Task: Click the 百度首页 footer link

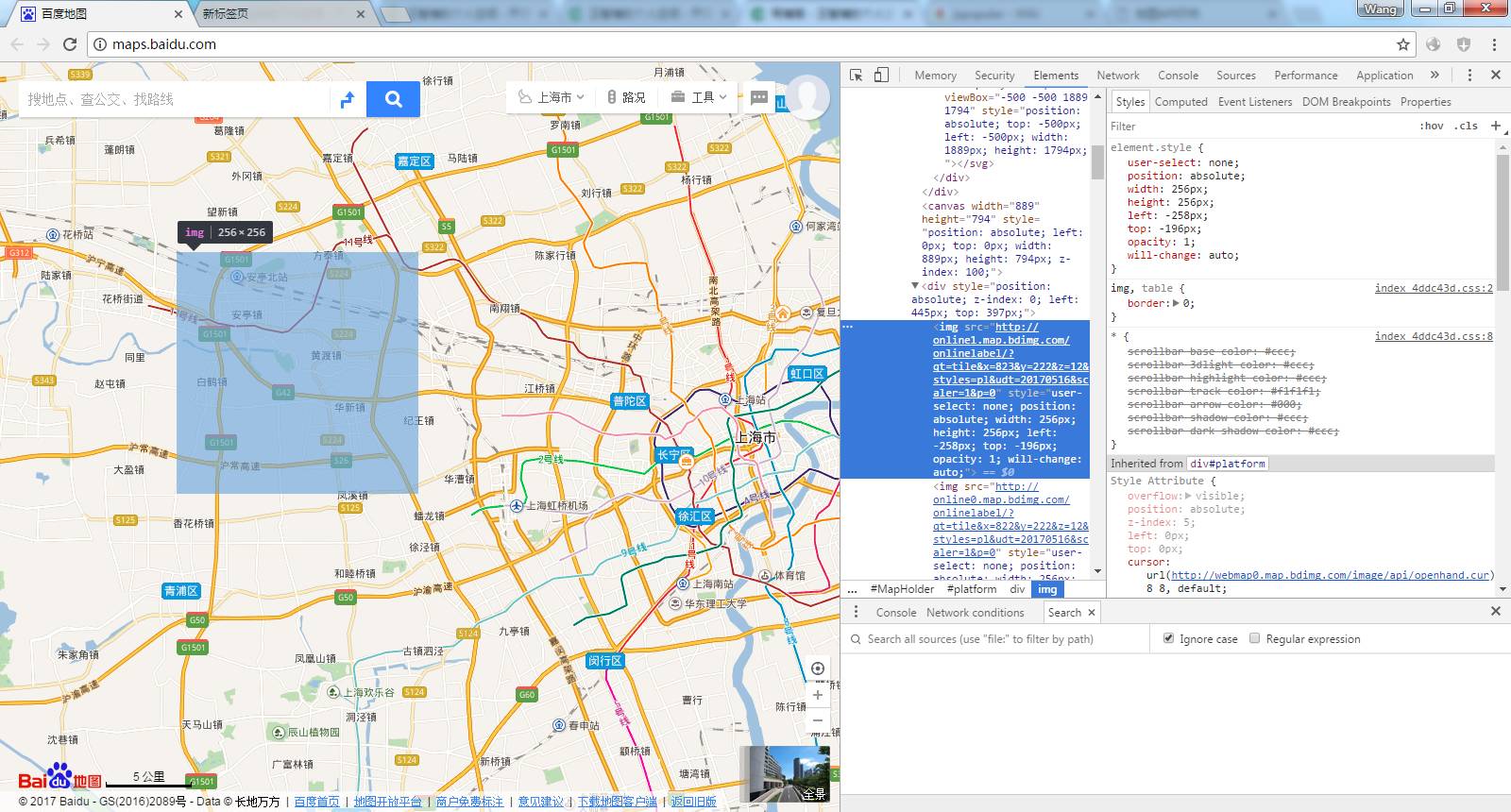Action: point(316,802)
